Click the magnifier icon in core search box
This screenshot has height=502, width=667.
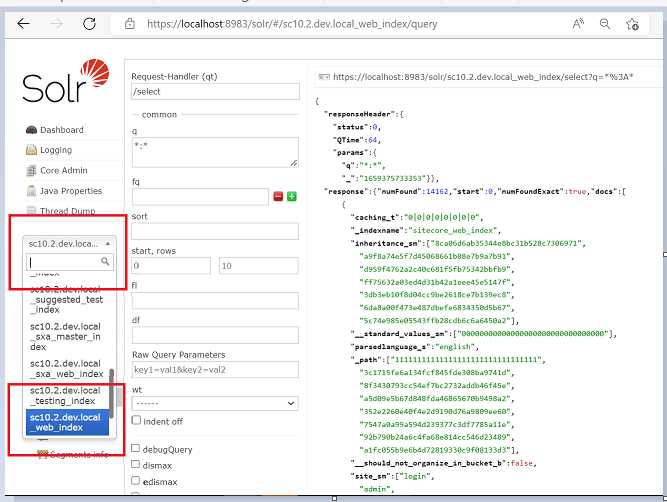click(x=105, y=261)
